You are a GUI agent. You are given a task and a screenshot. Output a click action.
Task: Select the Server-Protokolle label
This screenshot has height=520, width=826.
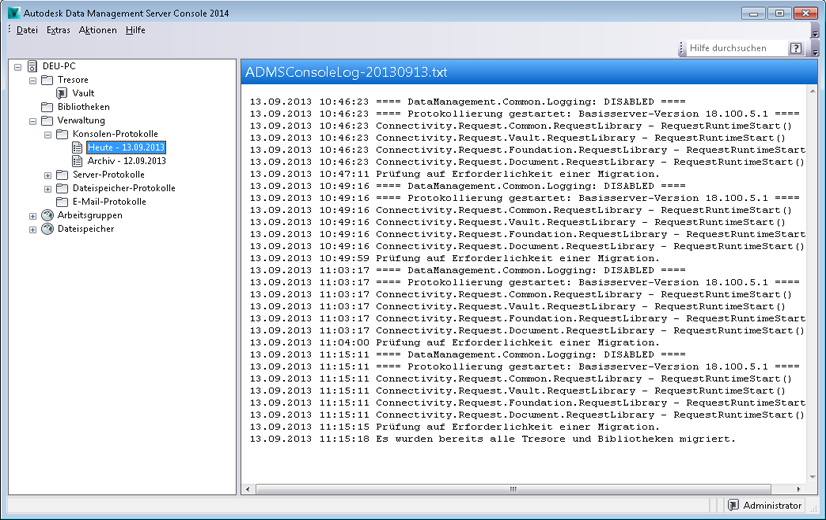coord(109,174)
